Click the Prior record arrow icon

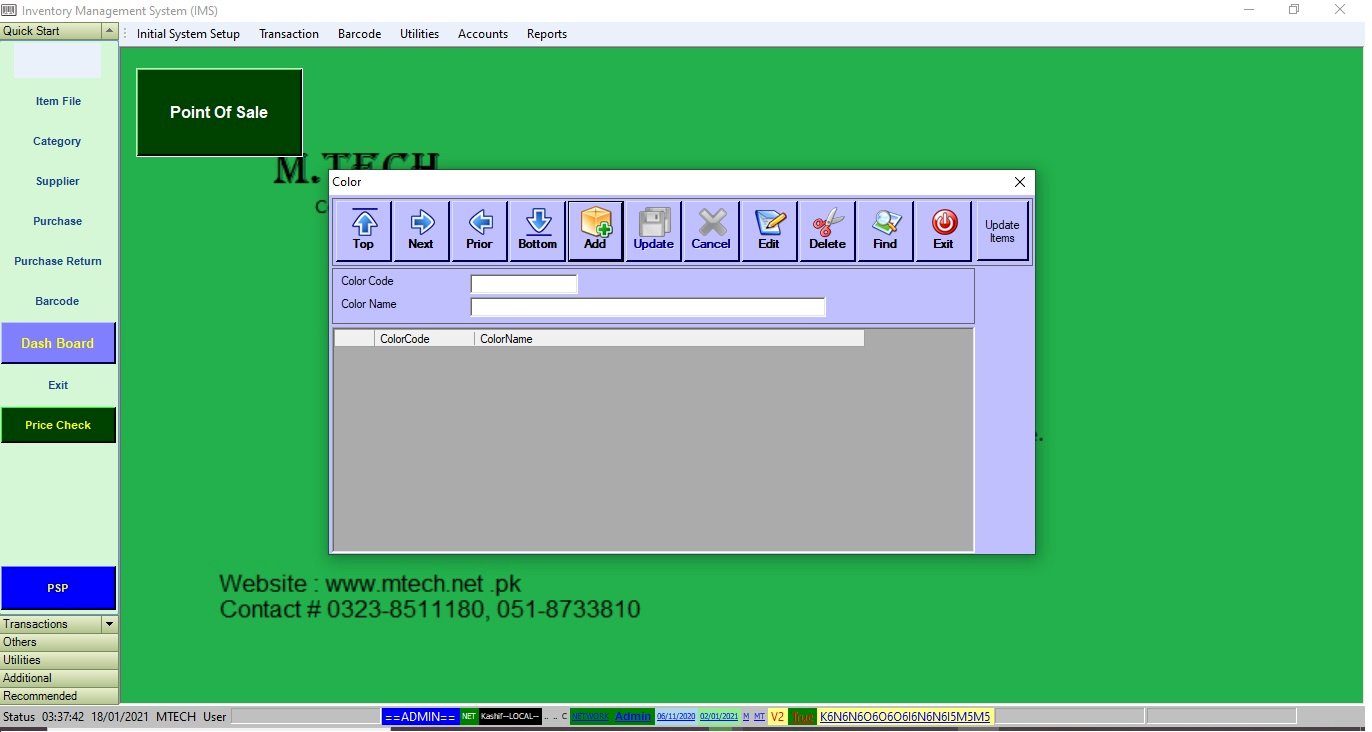click(x=479, y=223)
